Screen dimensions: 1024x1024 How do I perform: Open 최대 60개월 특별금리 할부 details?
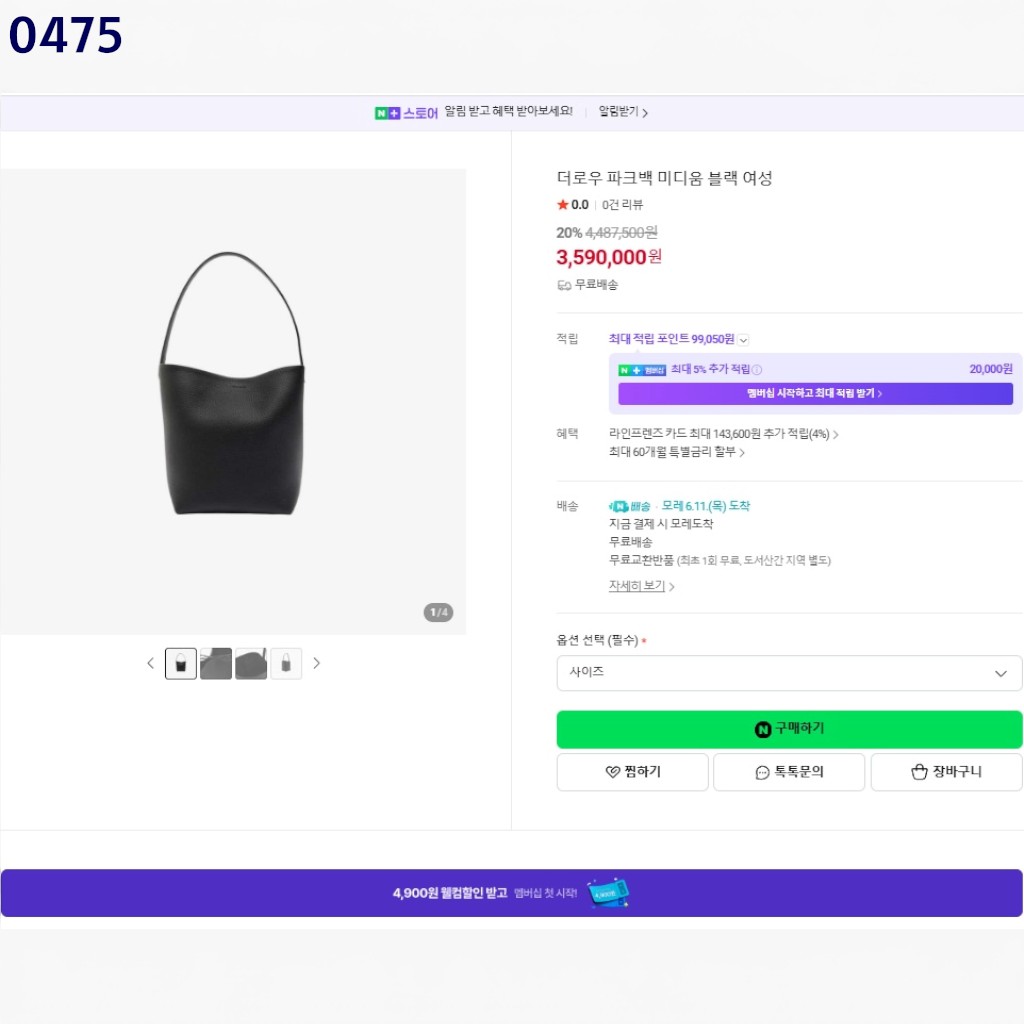pyautogui.click(x=677, y=452)
